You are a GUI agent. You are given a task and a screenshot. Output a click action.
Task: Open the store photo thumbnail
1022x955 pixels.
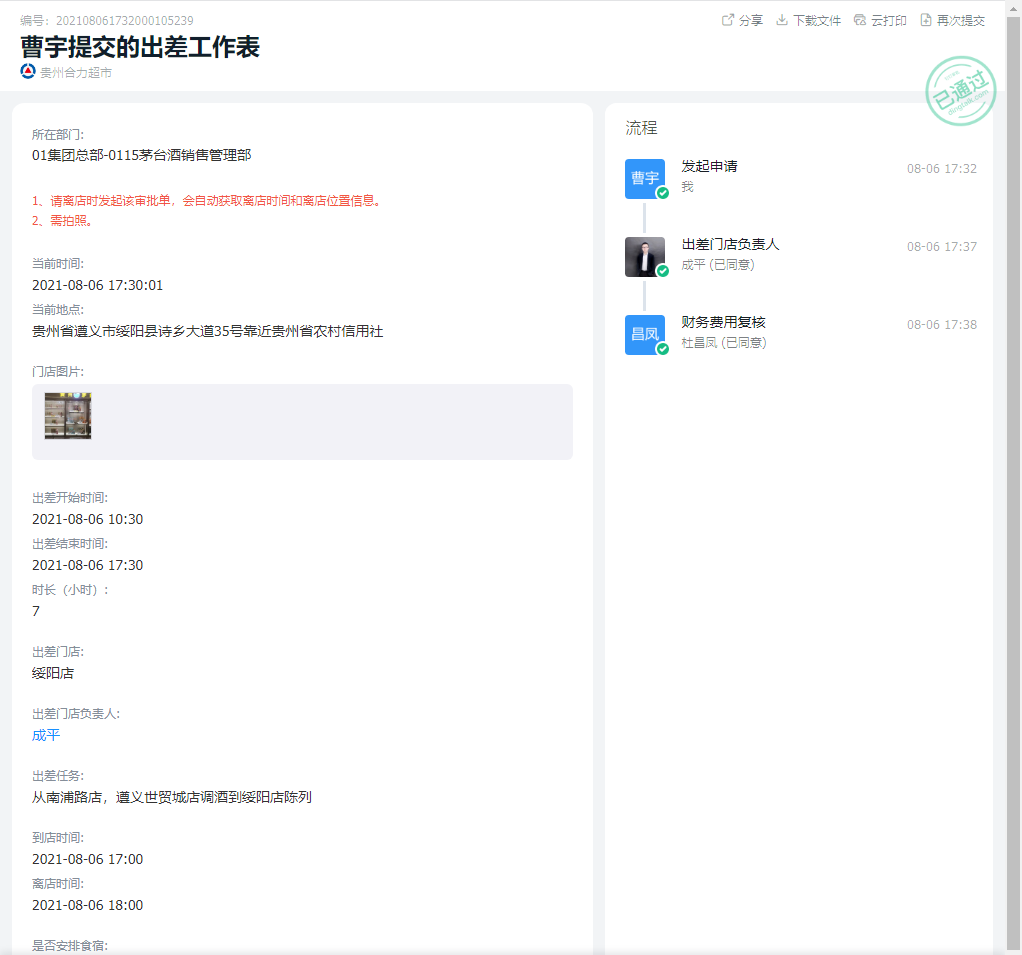pos(68,416)
